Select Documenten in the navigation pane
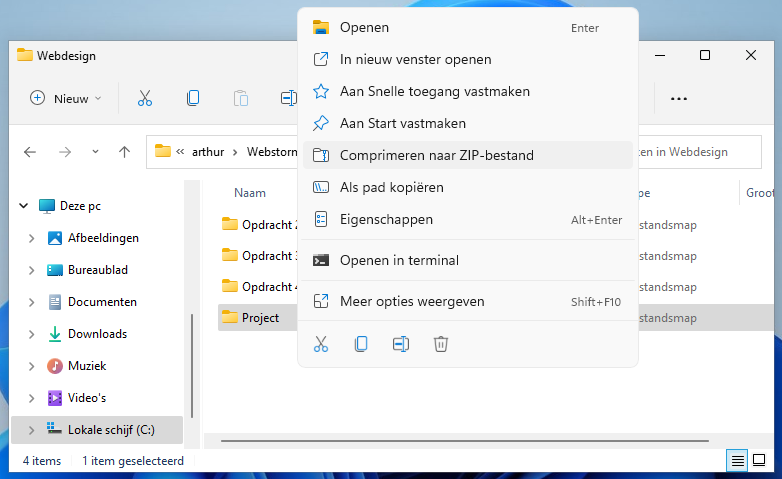The image size is (782, 479). pos(102,302)
